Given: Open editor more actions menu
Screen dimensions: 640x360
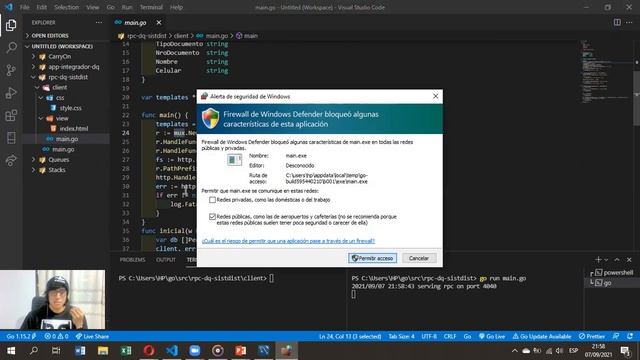Looking at the screenshot, I should click(x=629, y=23).
